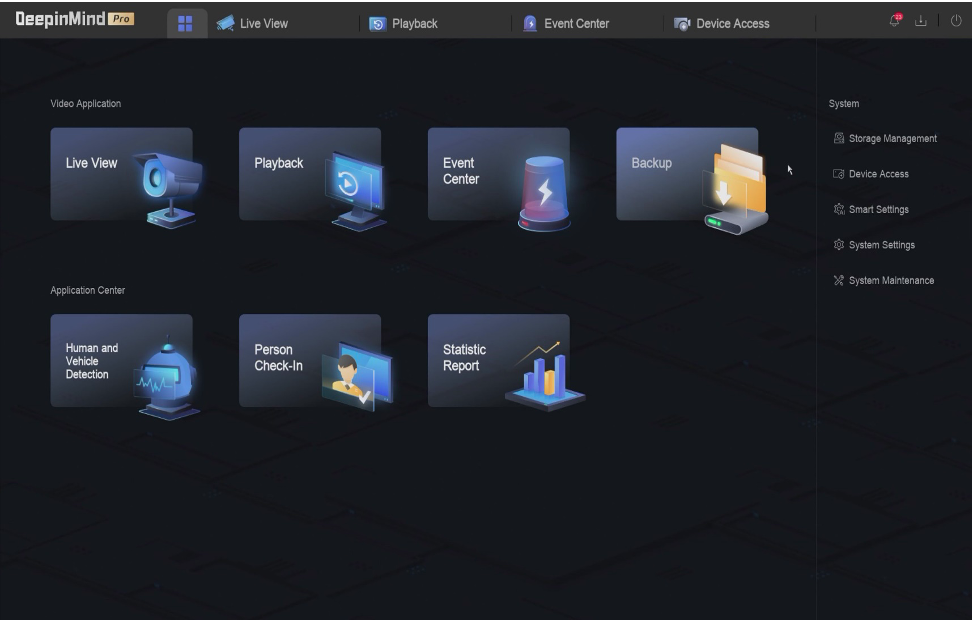Open the Statistic Report tile
The width and height of the screenshot is (972, 620).
(498, 361)
